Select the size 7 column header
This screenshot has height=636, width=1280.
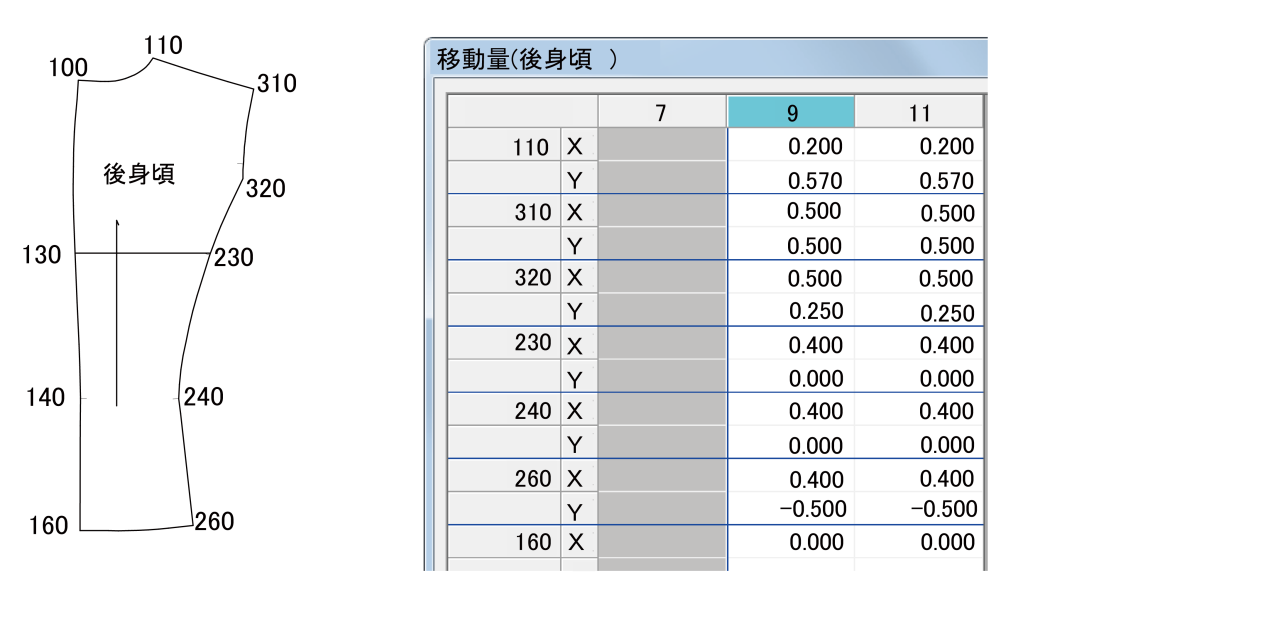point(660,111)
